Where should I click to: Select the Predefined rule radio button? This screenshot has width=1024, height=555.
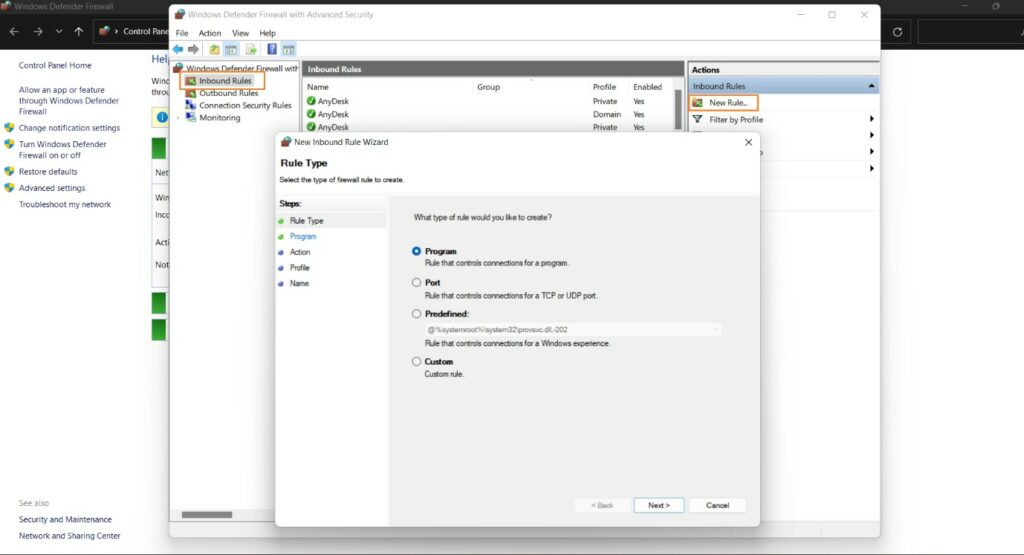[x=417, y=314]
